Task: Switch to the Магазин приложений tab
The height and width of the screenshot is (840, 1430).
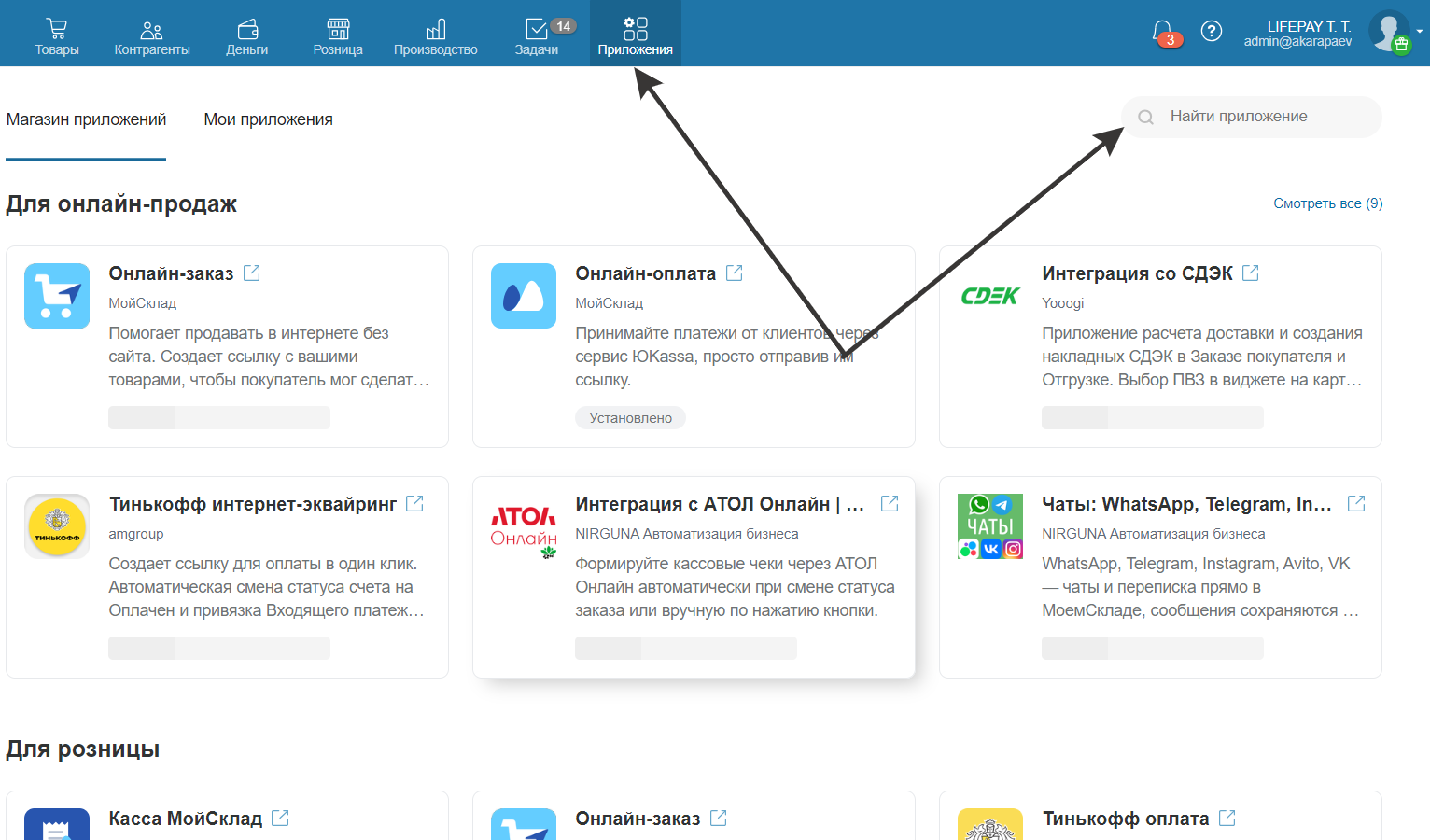Action: (86, 119)
